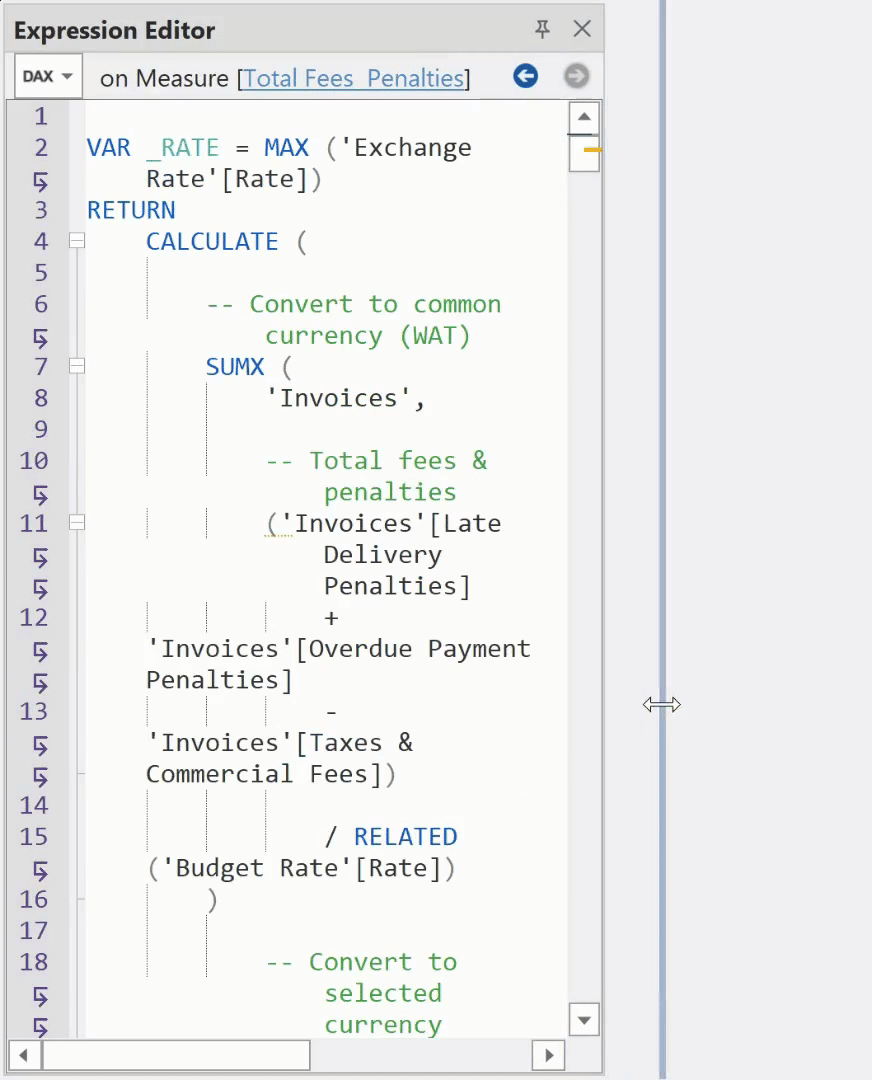Click the vertical scrollbar thumb

pyautogui.click(x=584, y=152)
